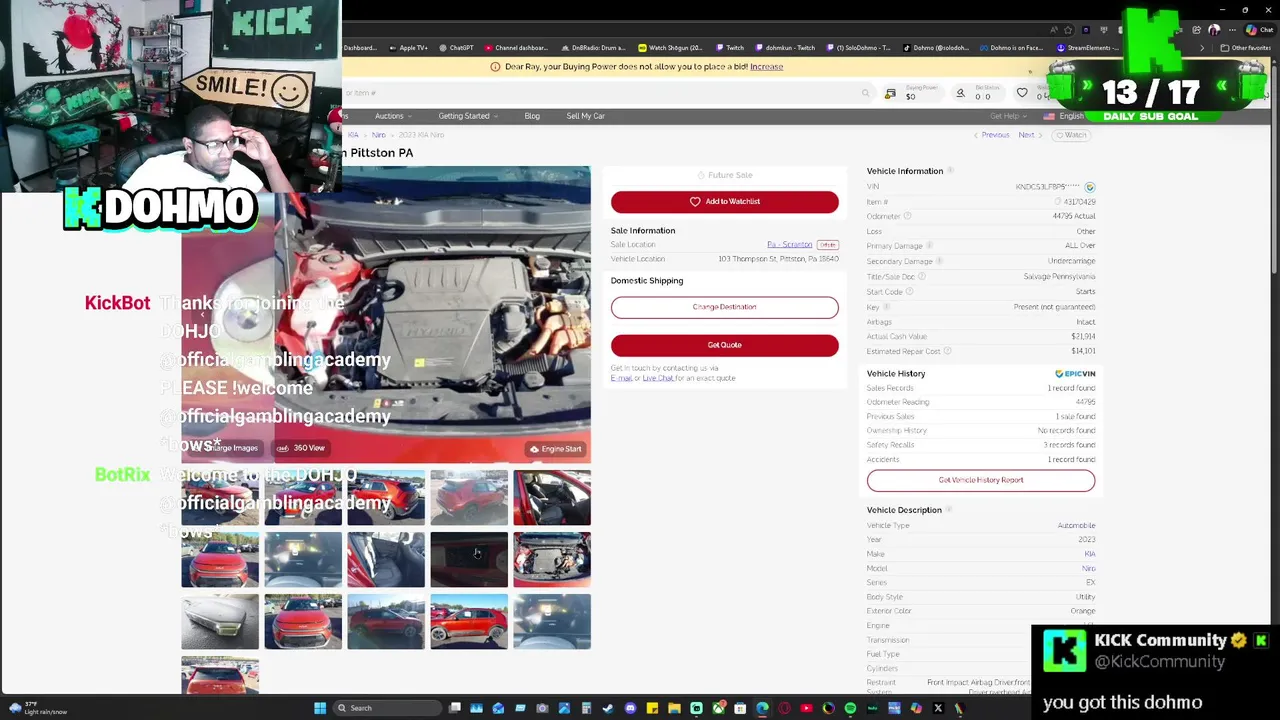Click the Change Destination button
Screen dimensions: 1280x720
point(724,307)
